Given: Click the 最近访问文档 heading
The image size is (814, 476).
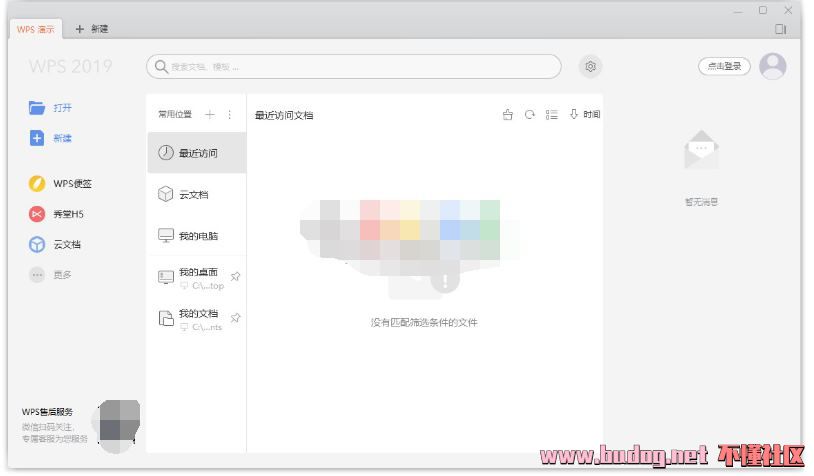Looking at the screenshot, I should point(284,115).
